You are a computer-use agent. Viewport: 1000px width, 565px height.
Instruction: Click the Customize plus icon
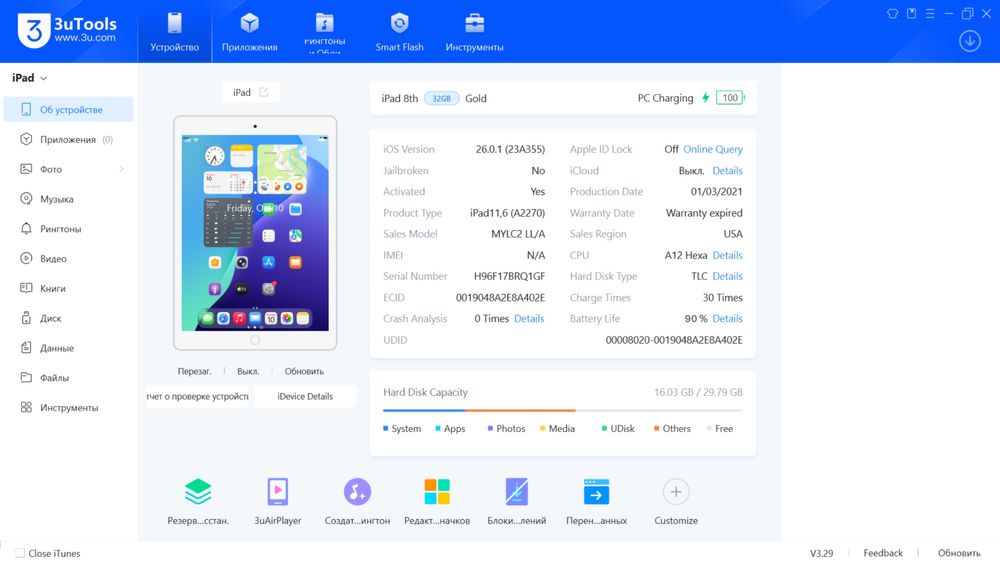coord(676,492)
